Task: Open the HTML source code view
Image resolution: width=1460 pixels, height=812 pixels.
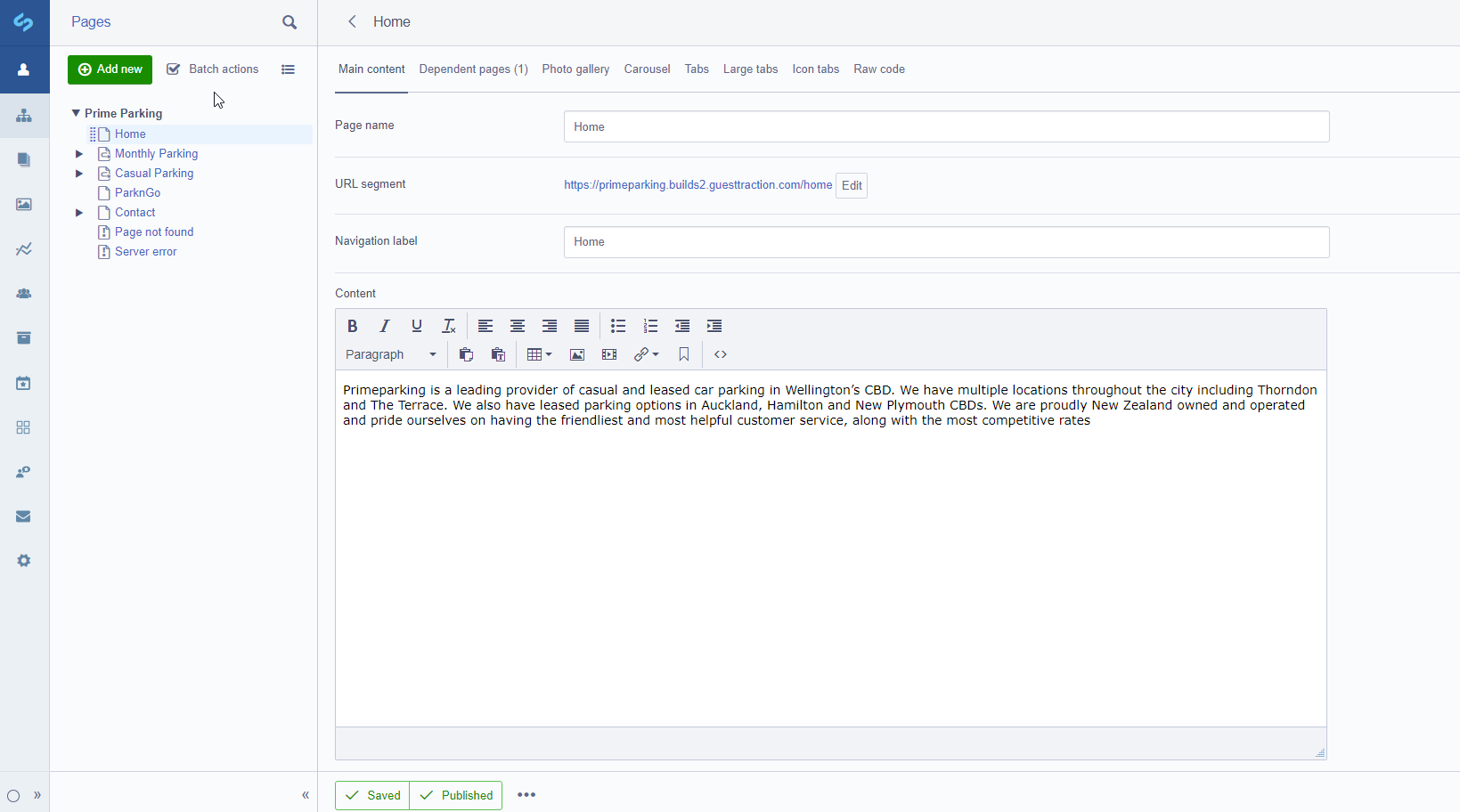Action: point(721,354)
